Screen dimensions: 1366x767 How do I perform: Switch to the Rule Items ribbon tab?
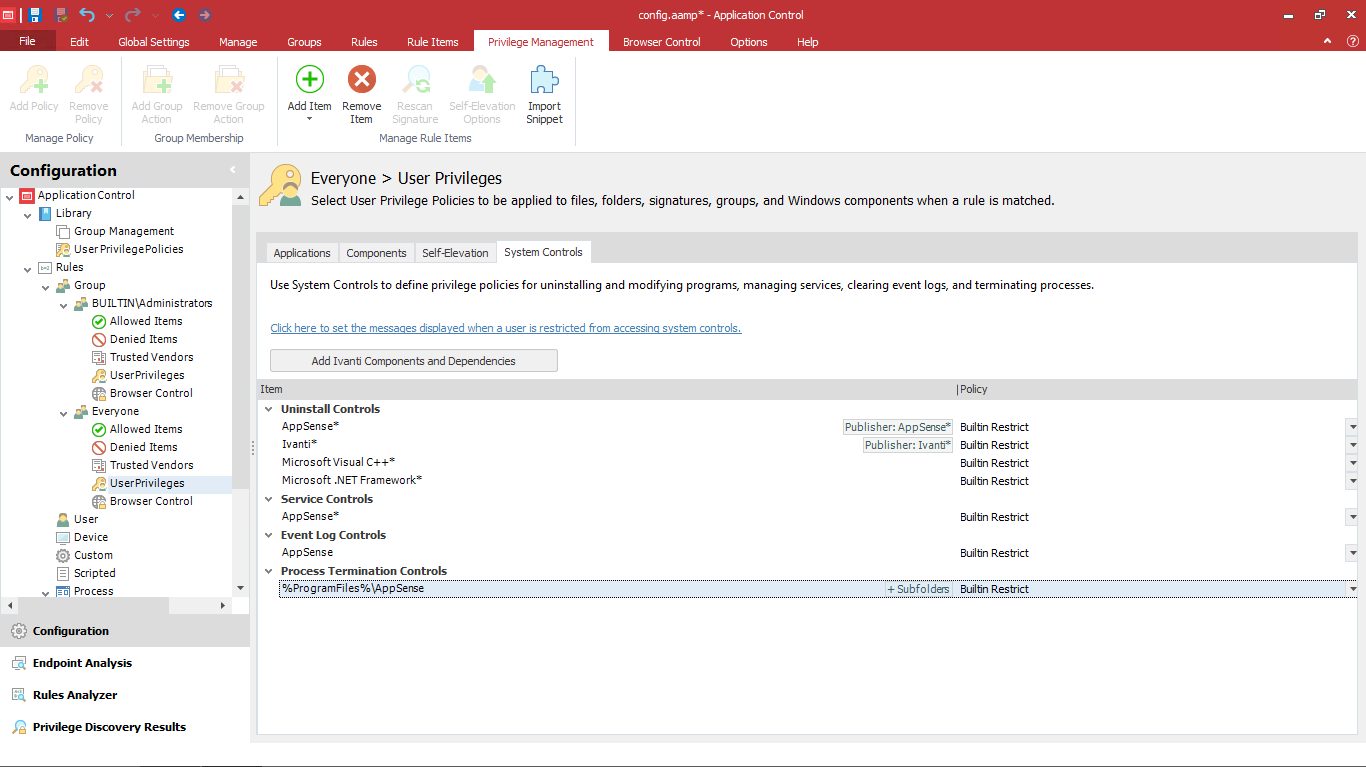(432, 42)
